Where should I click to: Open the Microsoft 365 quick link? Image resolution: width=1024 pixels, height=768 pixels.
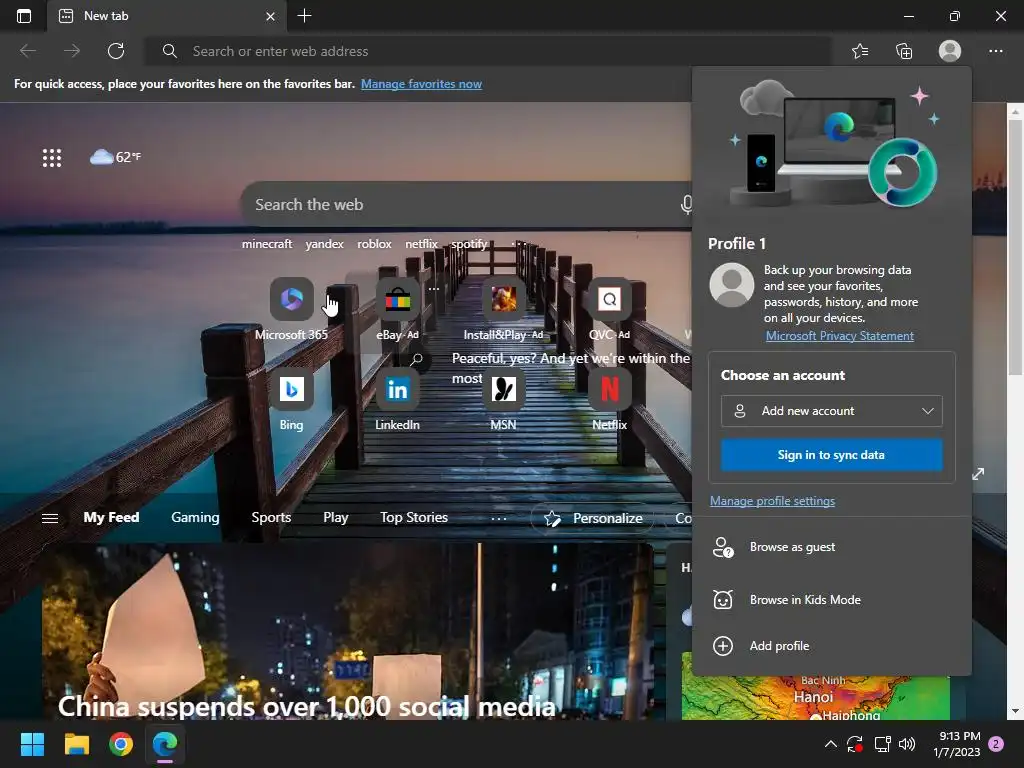[x=291, y=310]
